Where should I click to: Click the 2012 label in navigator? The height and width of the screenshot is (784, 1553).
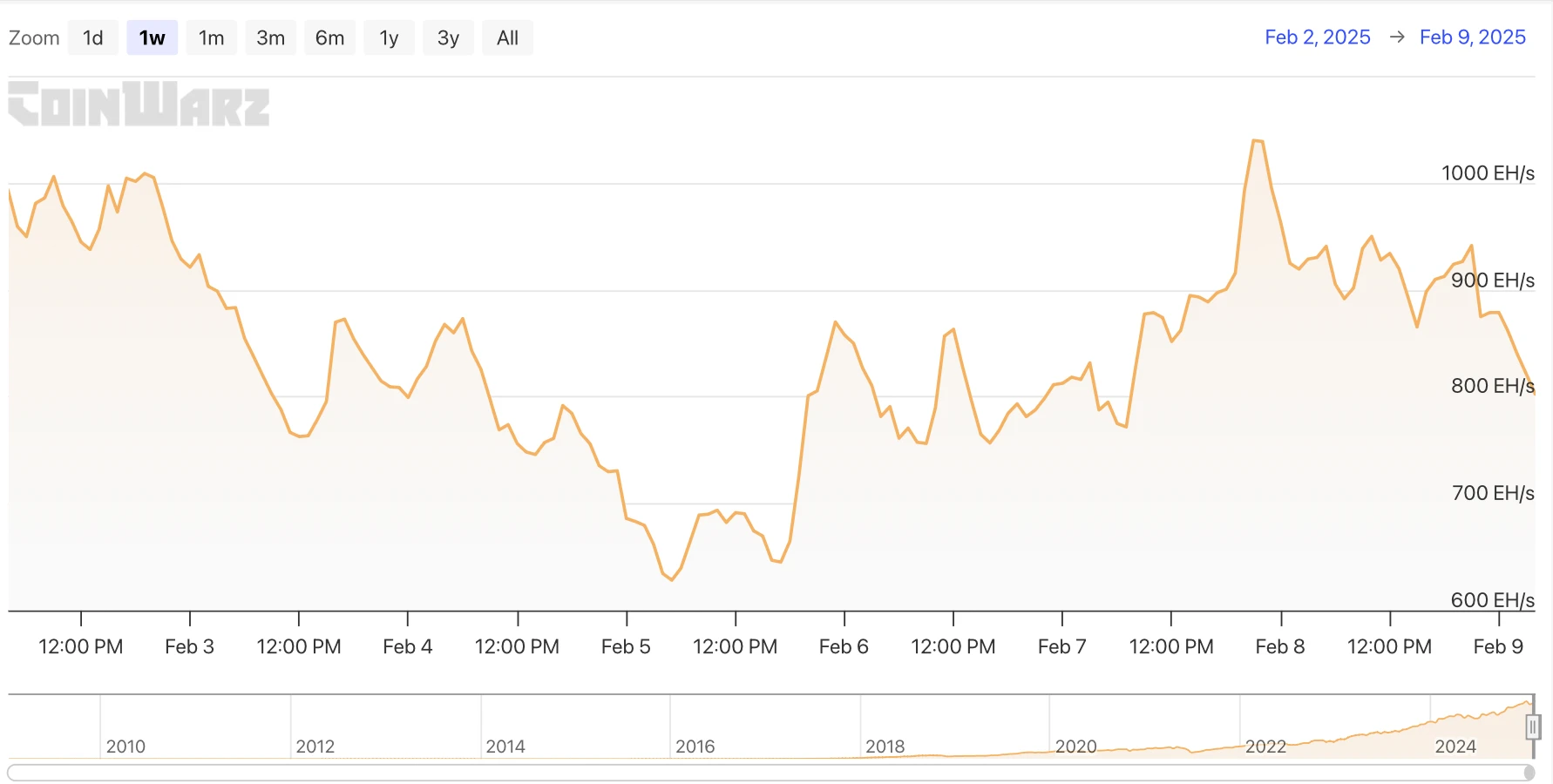[315, 747]
